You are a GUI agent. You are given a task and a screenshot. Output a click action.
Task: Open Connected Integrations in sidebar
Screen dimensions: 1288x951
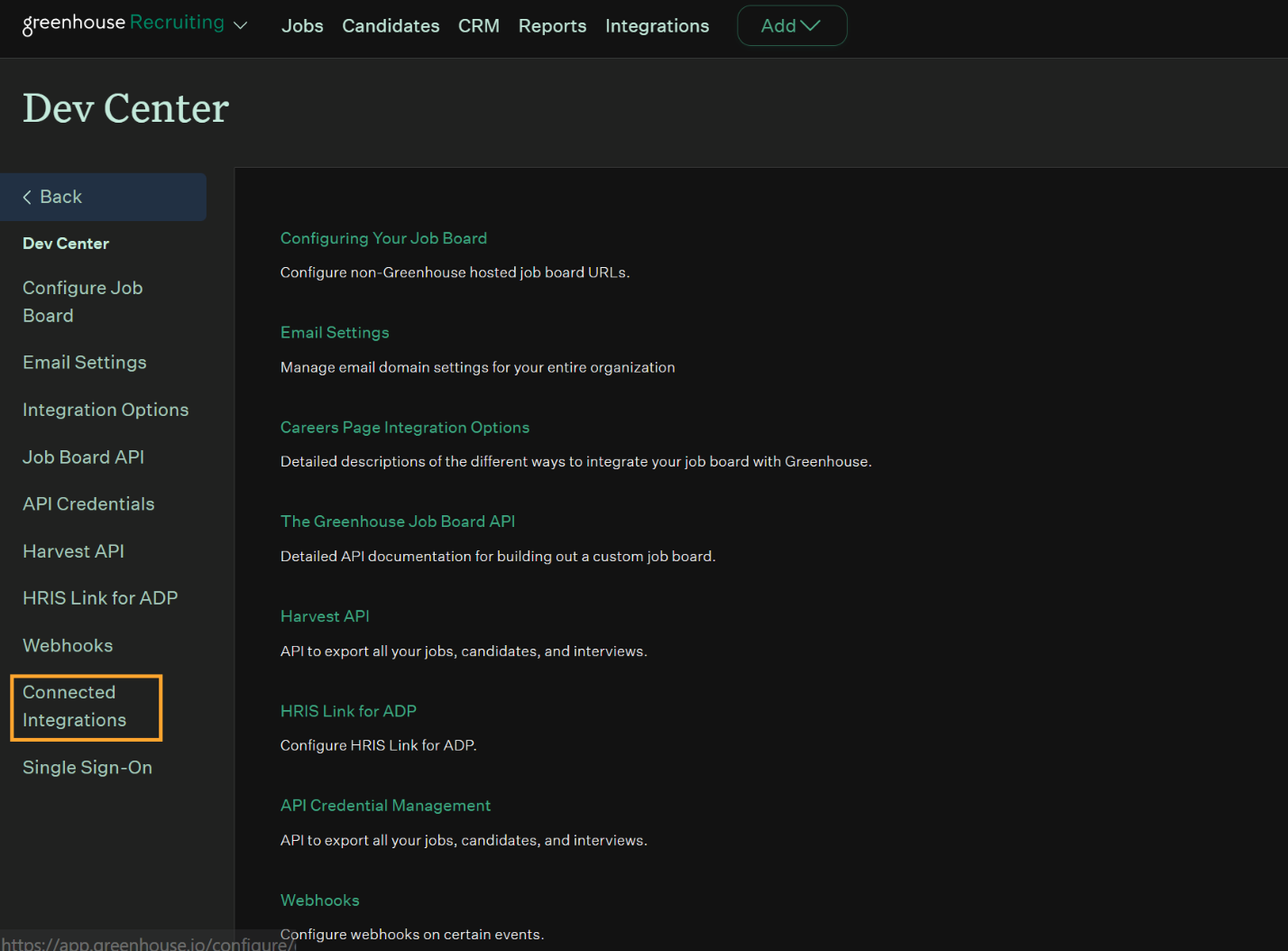pyautogui.click(x=87, y=707)
